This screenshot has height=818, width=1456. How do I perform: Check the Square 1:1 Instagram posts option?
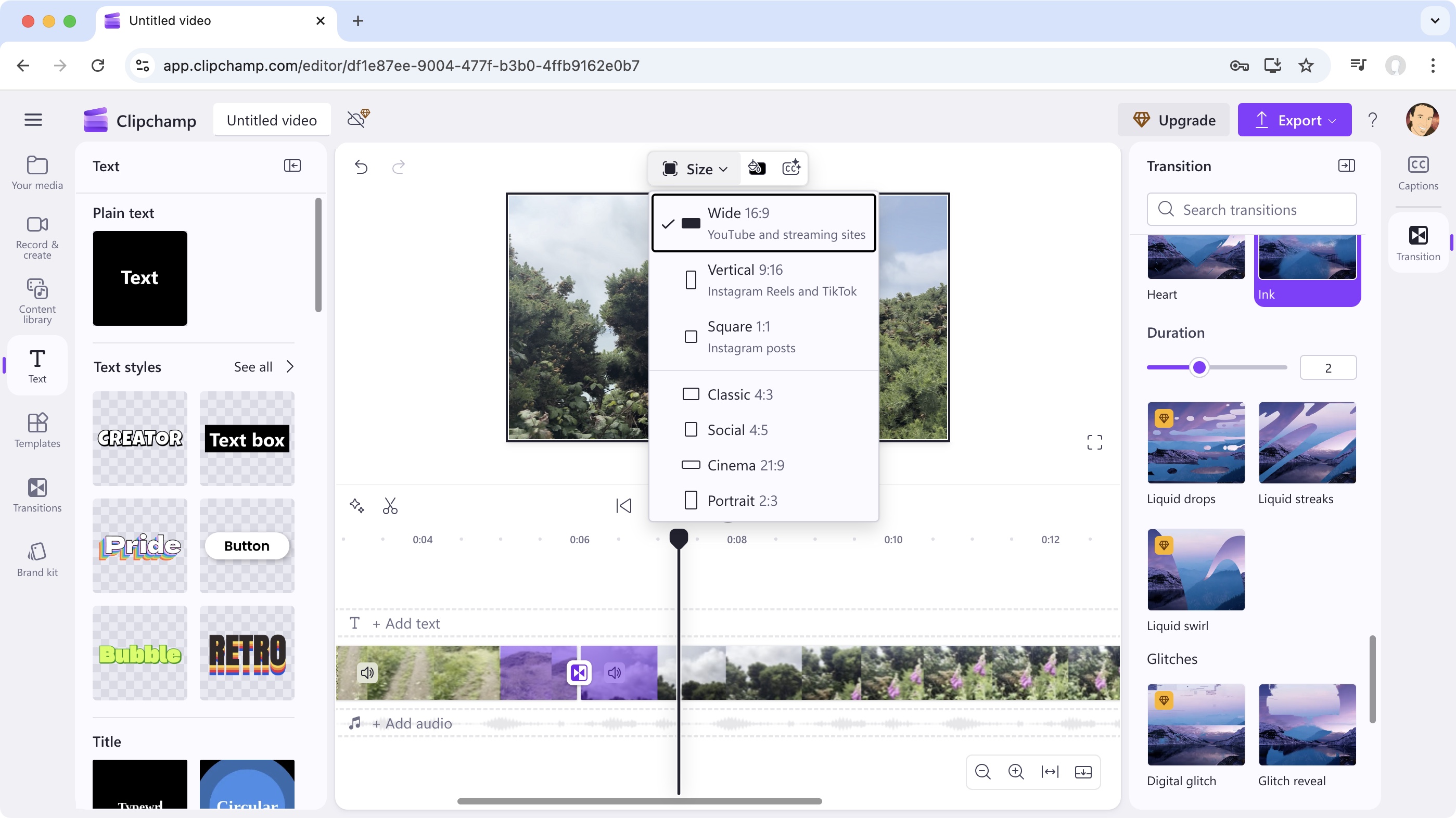tap(690, 337)
